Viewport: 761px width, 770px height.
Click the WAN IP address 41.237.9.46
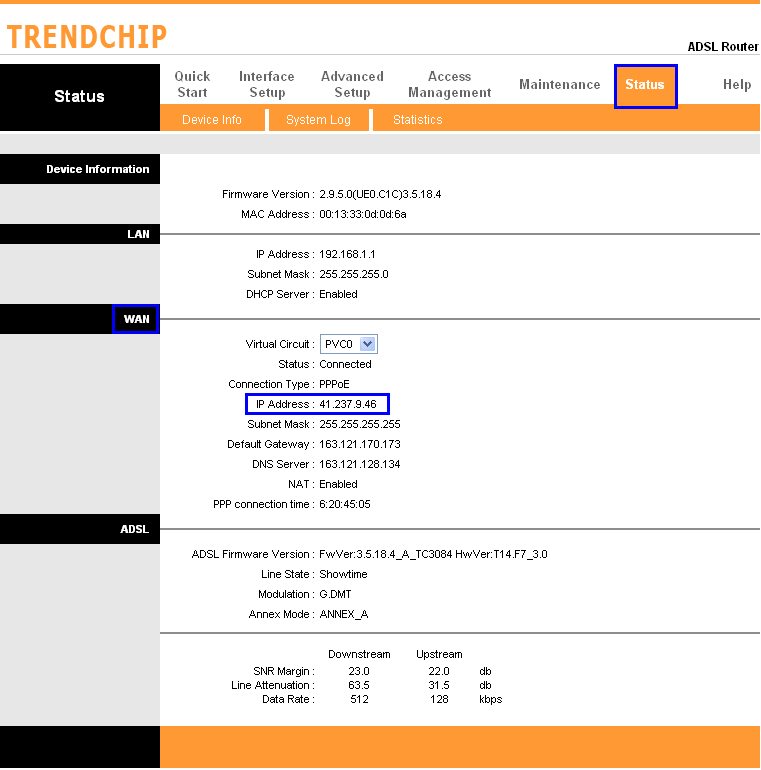(348, 404)
